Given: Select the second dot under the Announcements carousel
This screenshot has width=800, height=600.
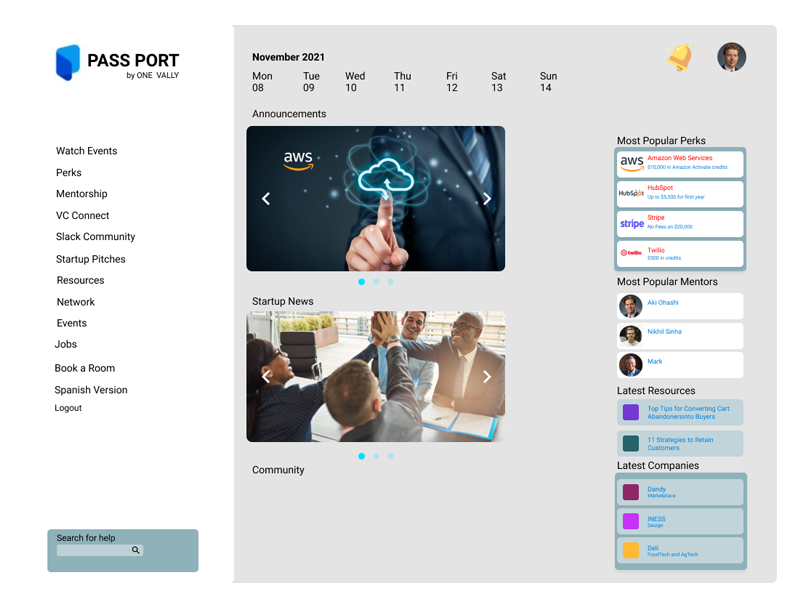Looking at the screenshot, I should 376,282.
